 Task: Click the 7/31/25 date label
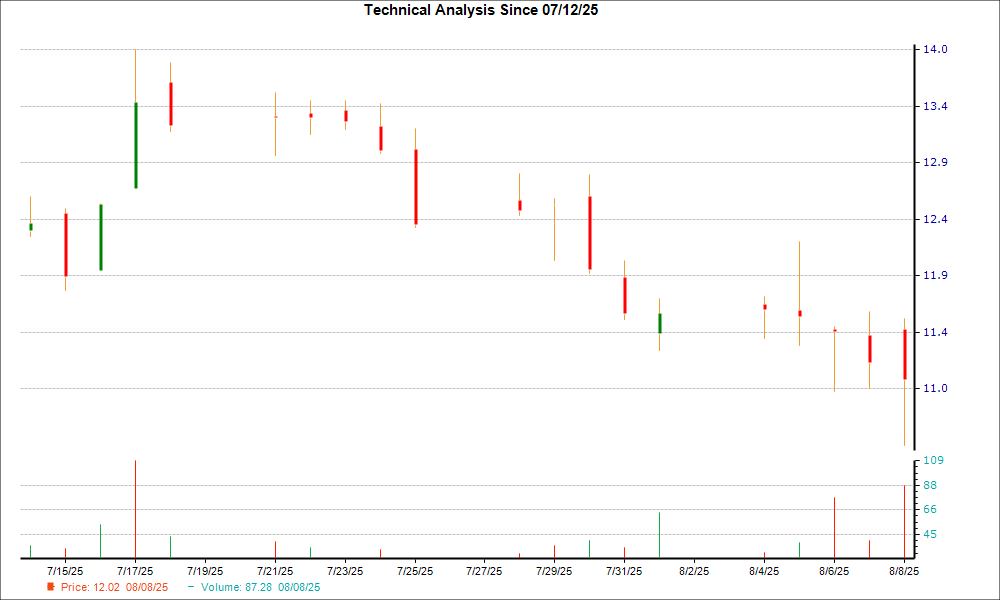pyautogui.click(x=624, y=571)
